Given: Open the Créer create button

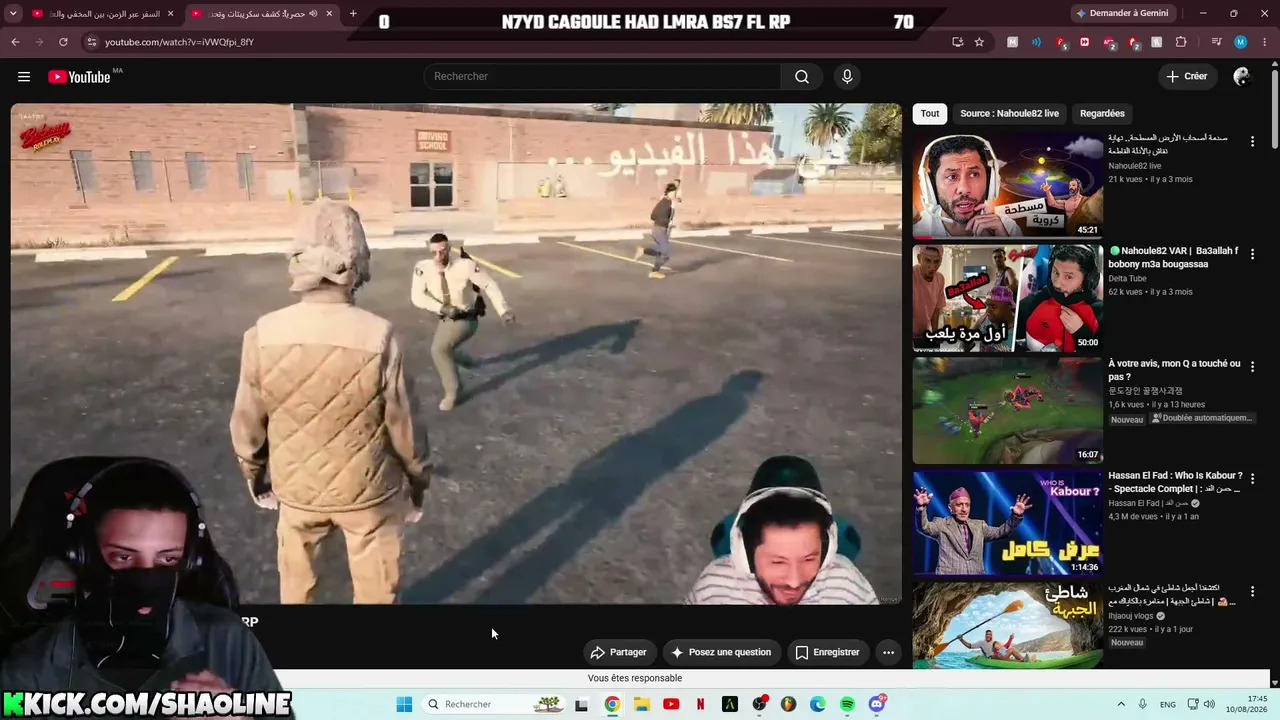Looking at the screenshot, I should click(x=1187, y=77).
